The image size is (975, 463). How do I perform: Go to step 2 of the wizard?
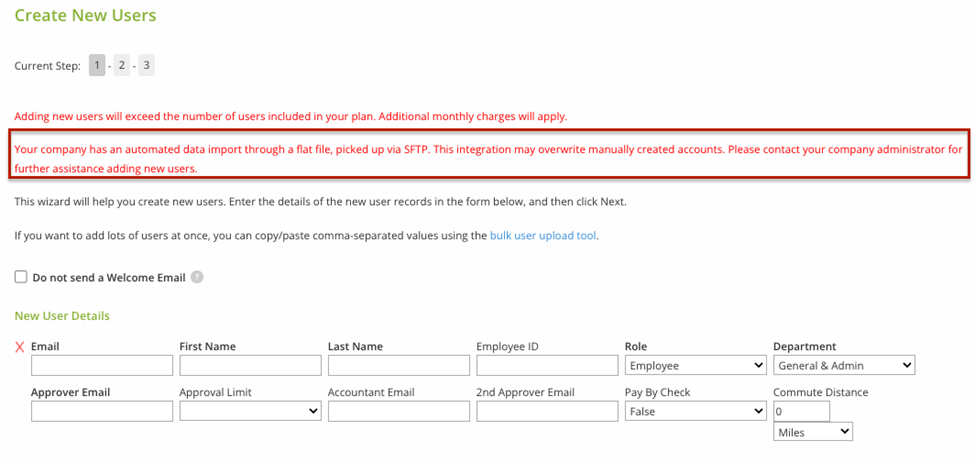click(x=122, y=66)
